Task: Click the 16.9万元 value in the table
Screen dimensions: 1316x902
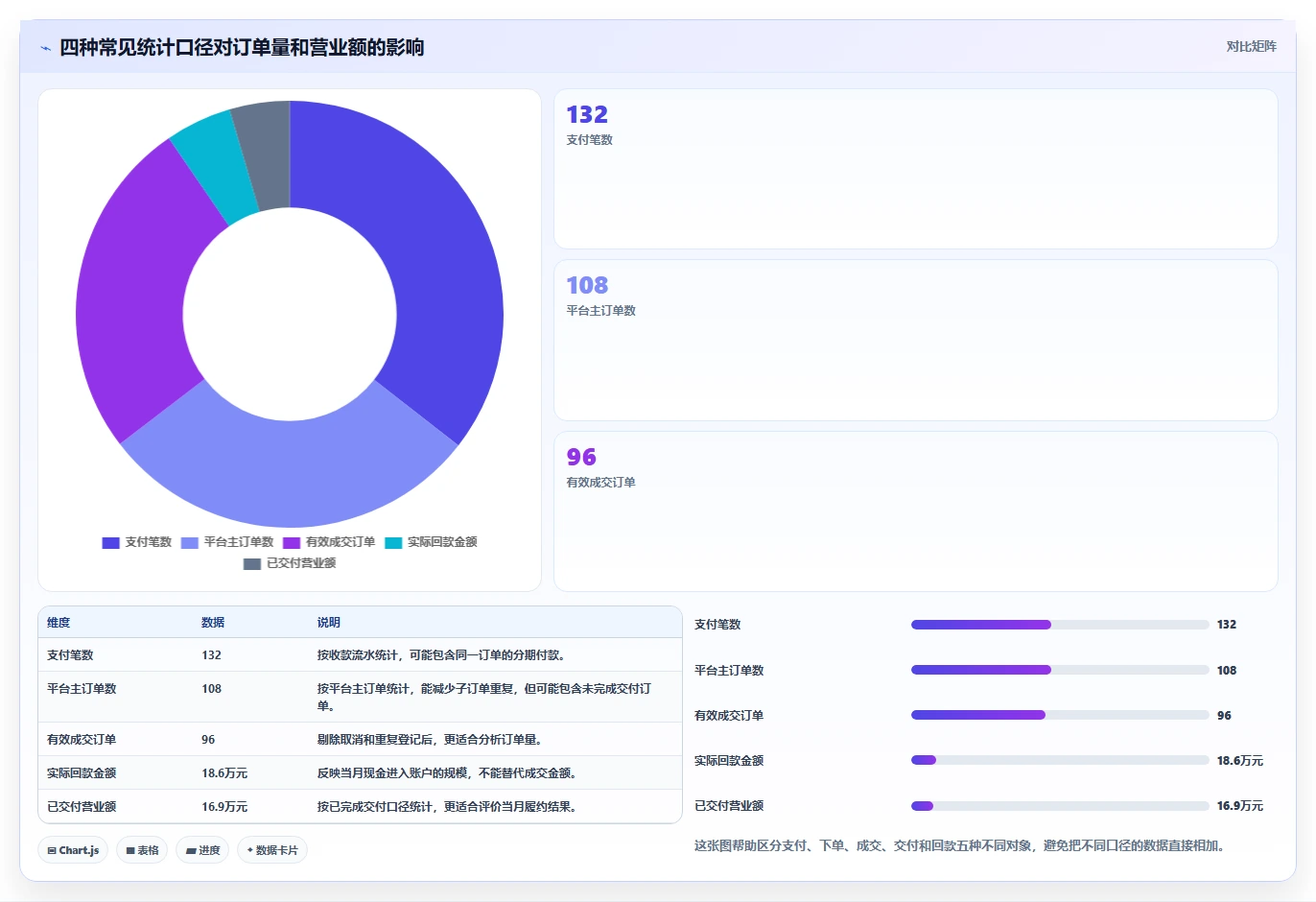Action: coord(224,807)
